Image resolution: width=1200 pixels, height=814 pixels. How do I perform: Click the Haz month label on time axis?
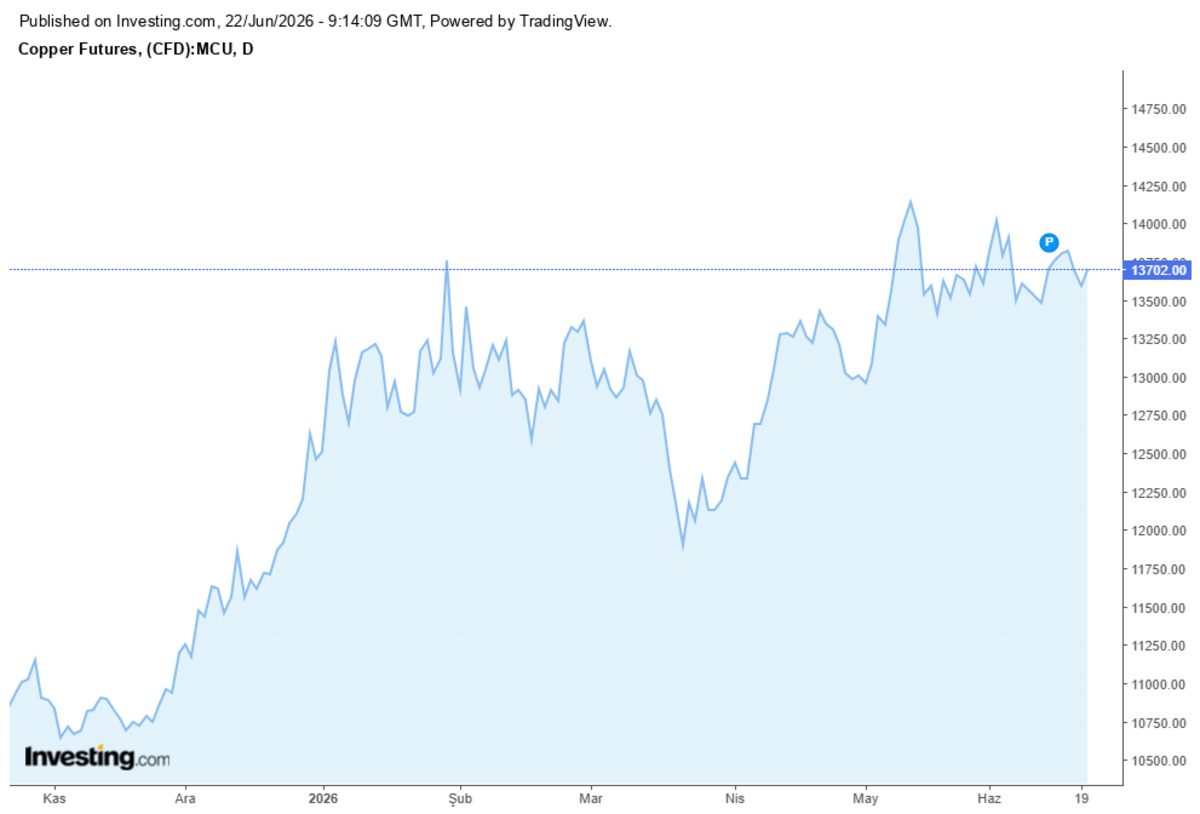(989, 799)
